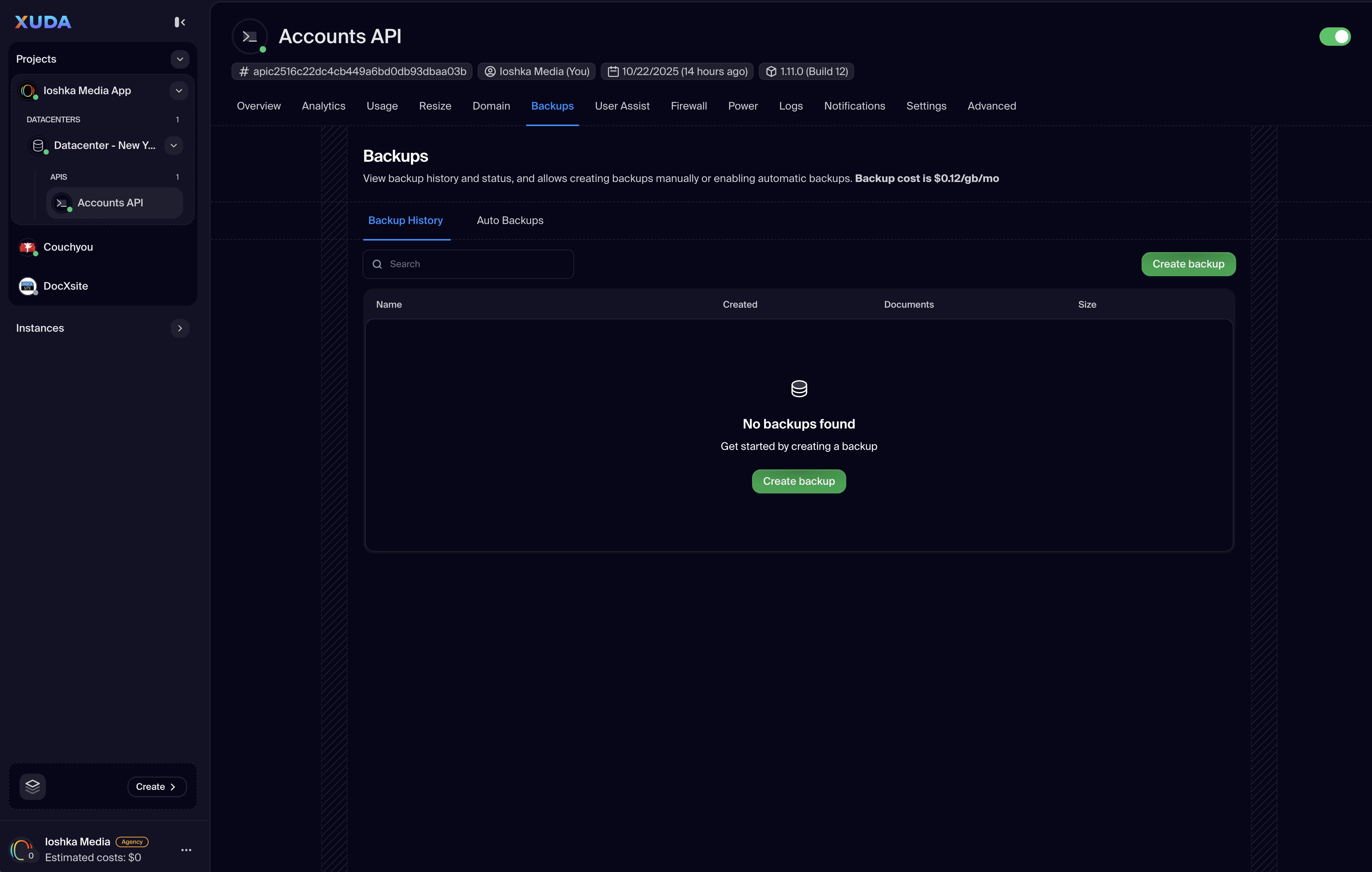This screenshot has height=872, width=1372.
Task: Open the Firewall tab
Action: 688,106
